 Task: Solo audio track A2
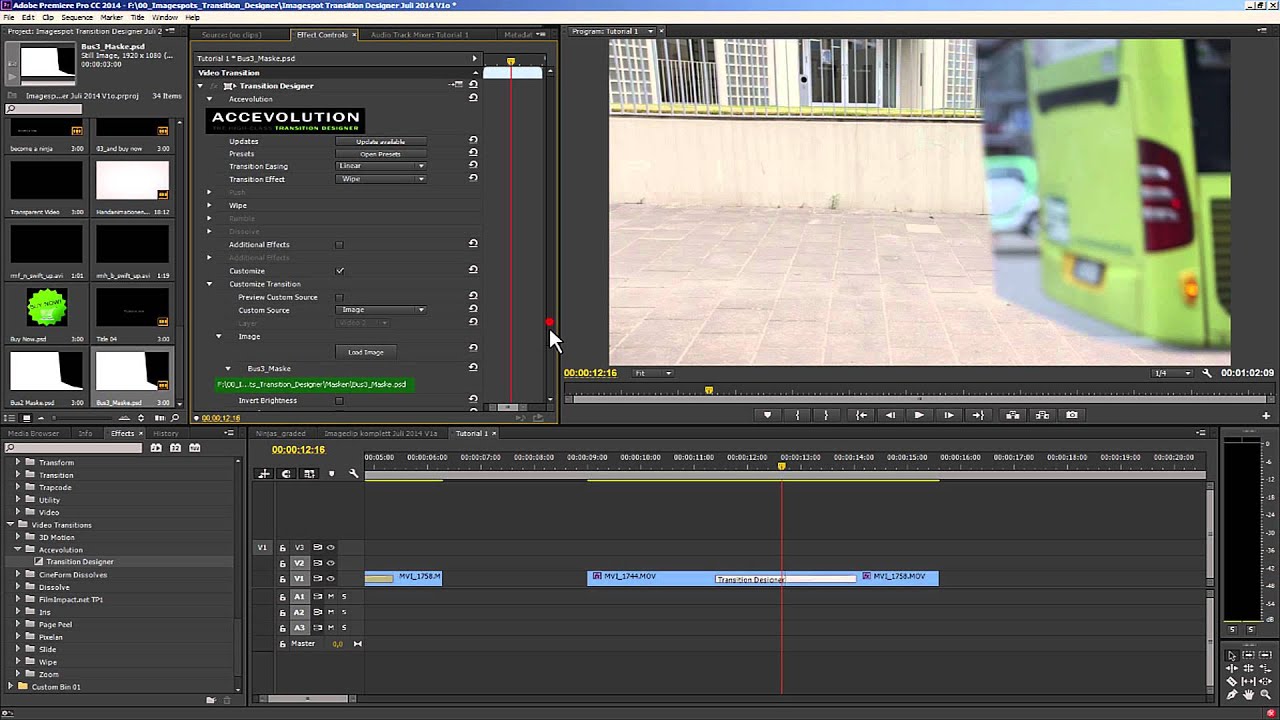click(344, 612)
